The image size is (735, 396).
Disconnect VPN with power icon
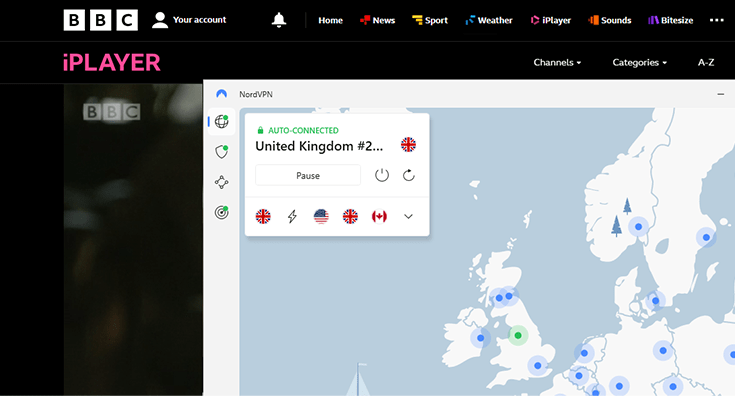(x=382, y=175)
